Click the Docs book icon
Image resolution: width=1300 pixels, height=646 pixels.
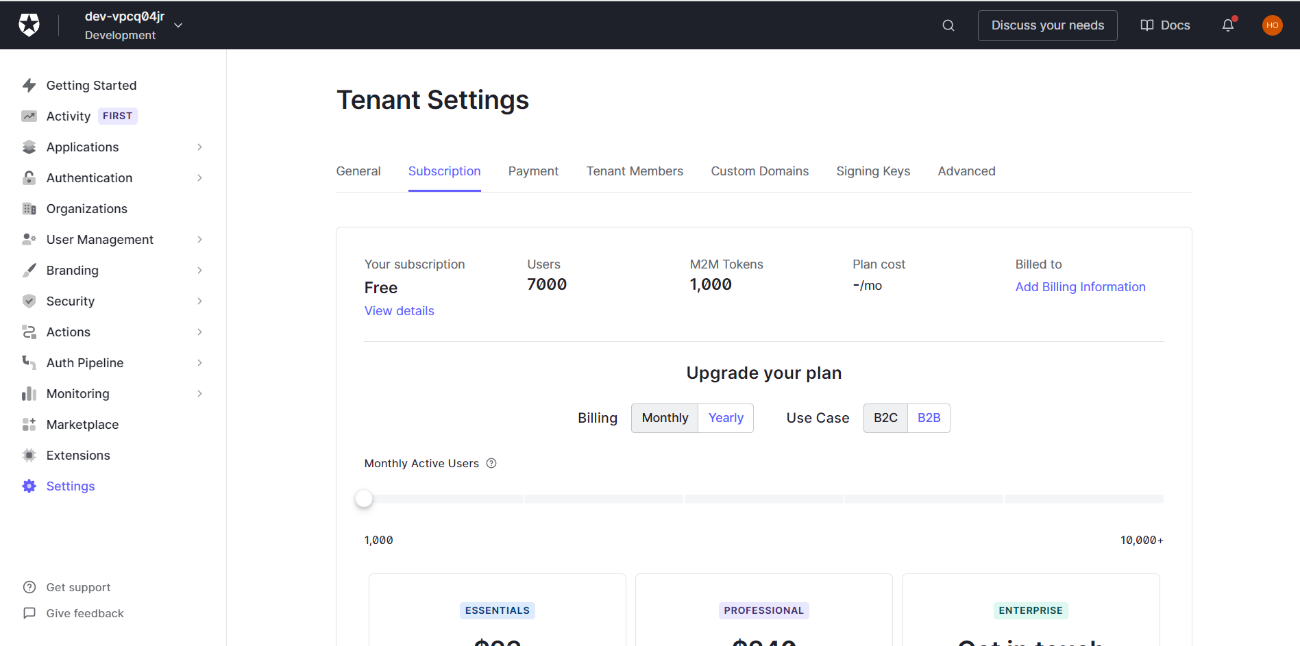(x=1147, y=25)
